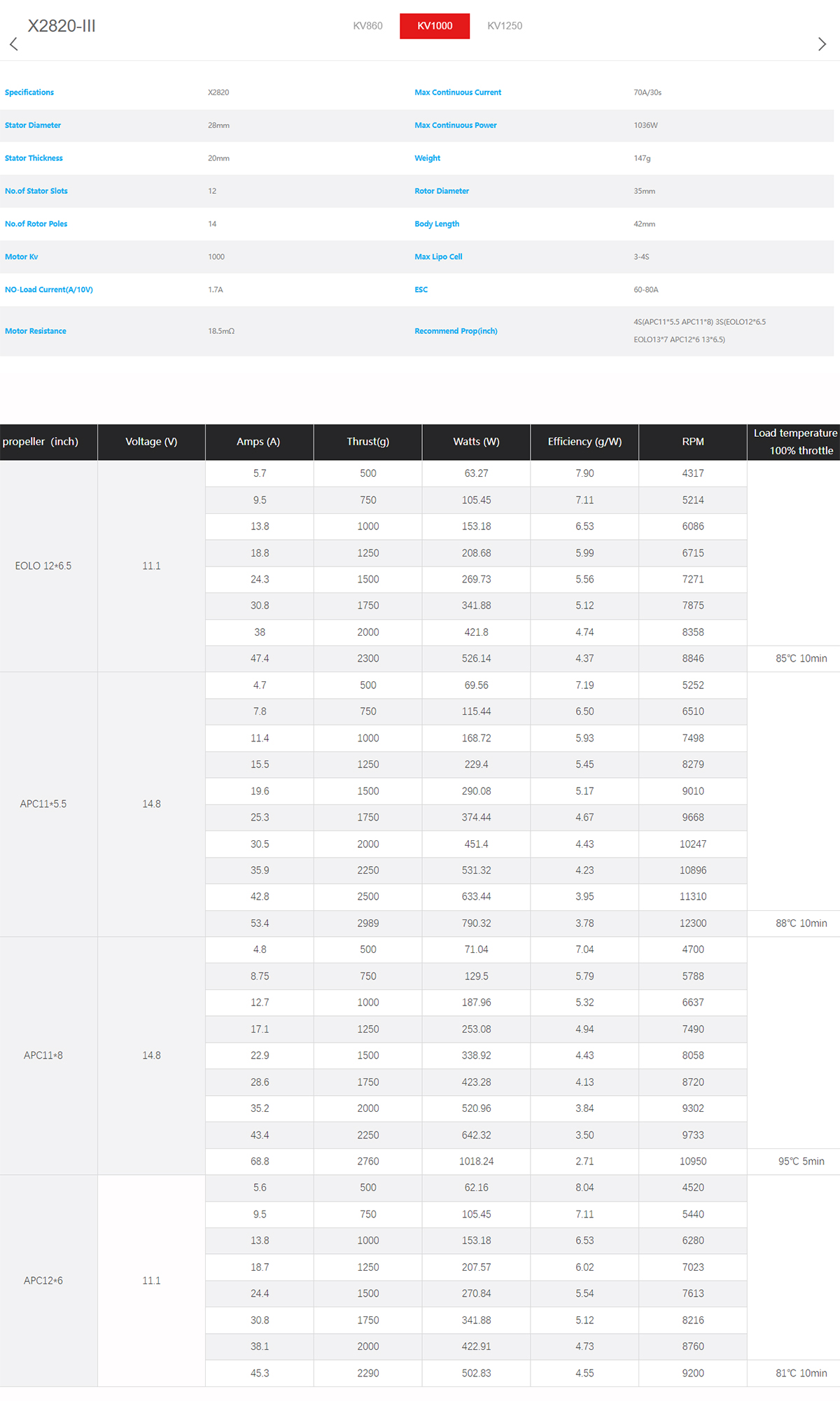Switch to the KV860 tab
The width and height of the screenshot is (840, 1401).
click(367, 26)
